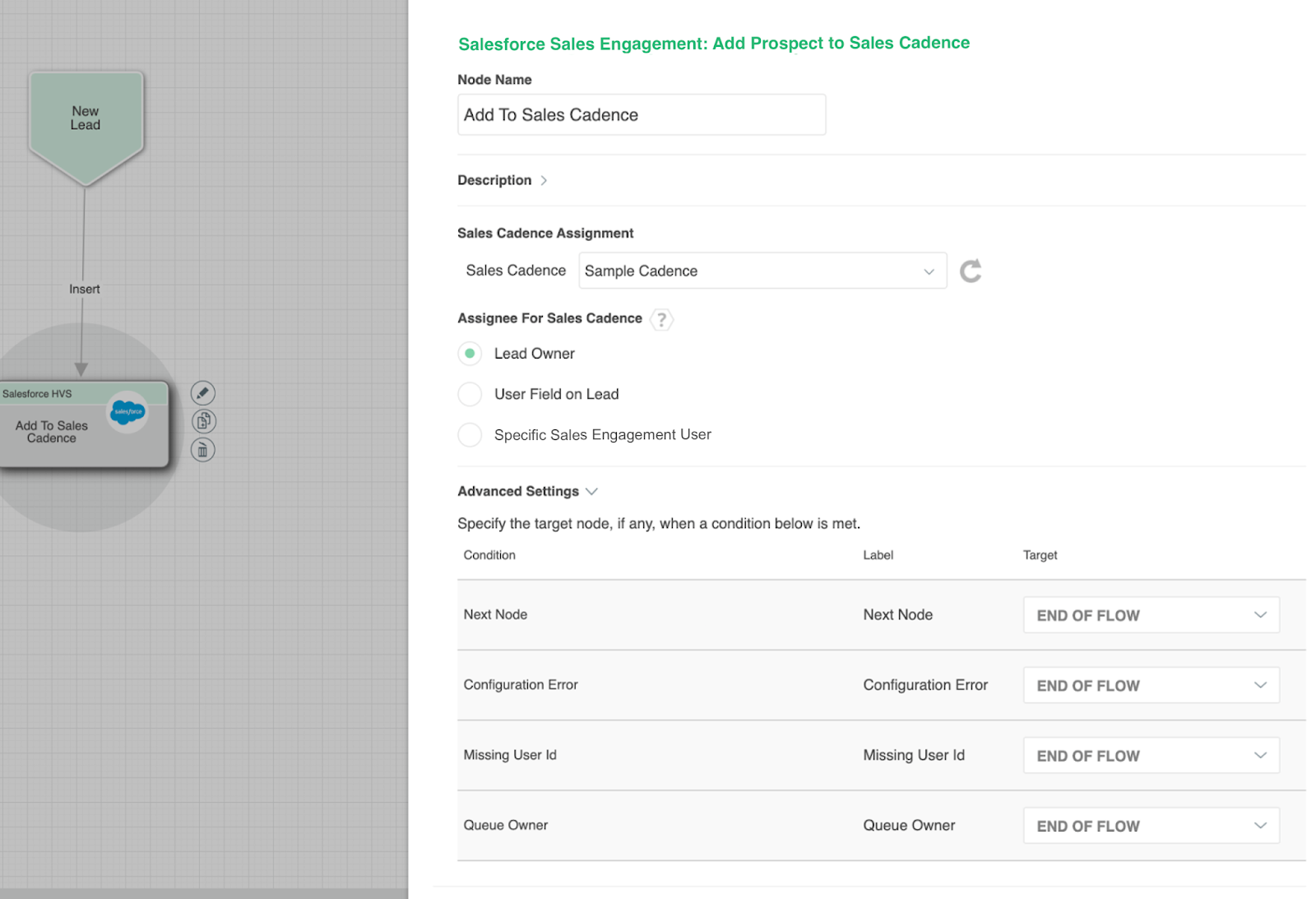Open the Next Node target dropdown
Viewport: 1316px width, 899px height.
point(1150,615)
